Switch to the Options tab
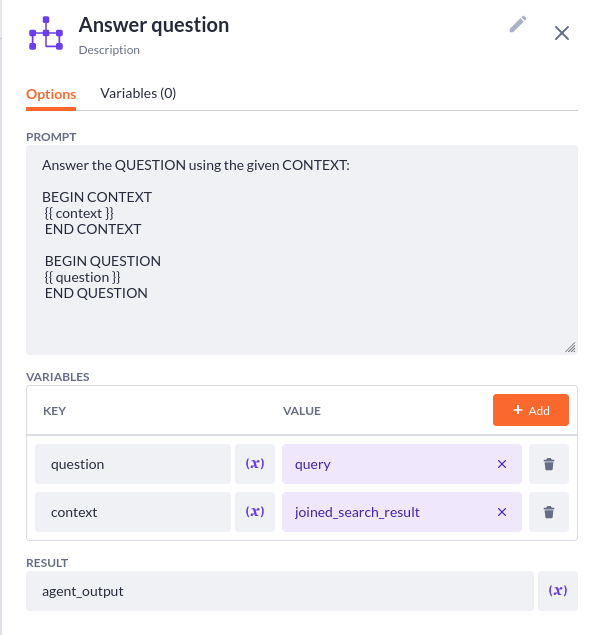 (x=51, y=94)
